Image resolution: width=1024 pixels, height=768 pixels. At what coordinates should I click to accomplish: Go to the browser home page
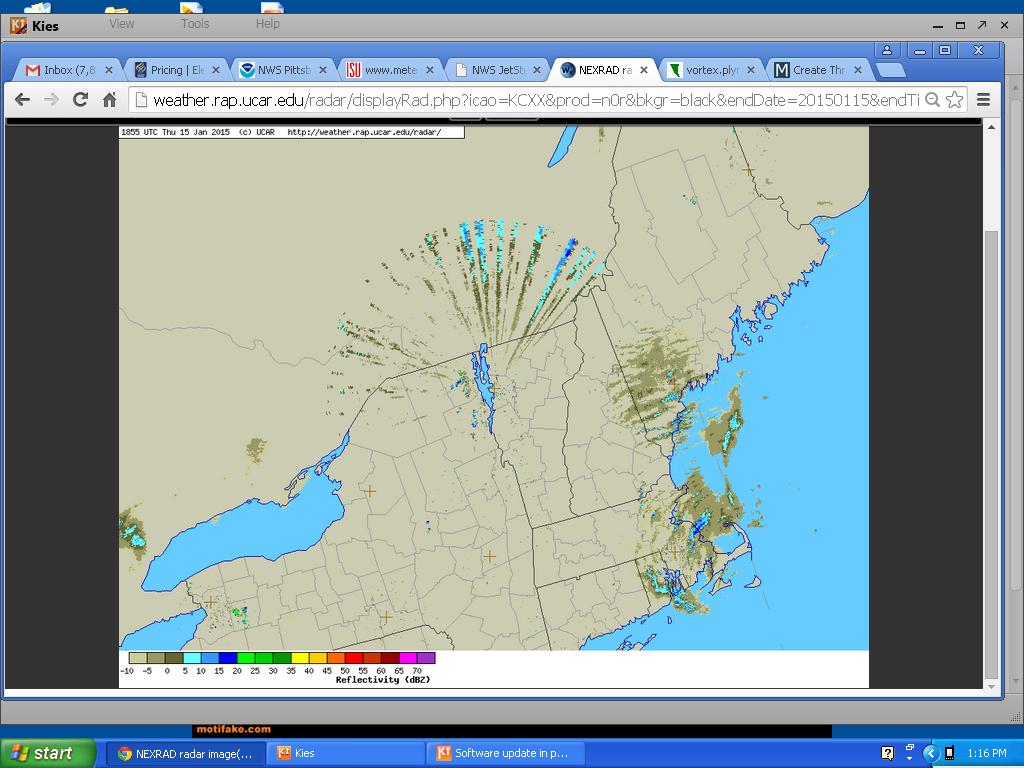click(x=109, y=99)
